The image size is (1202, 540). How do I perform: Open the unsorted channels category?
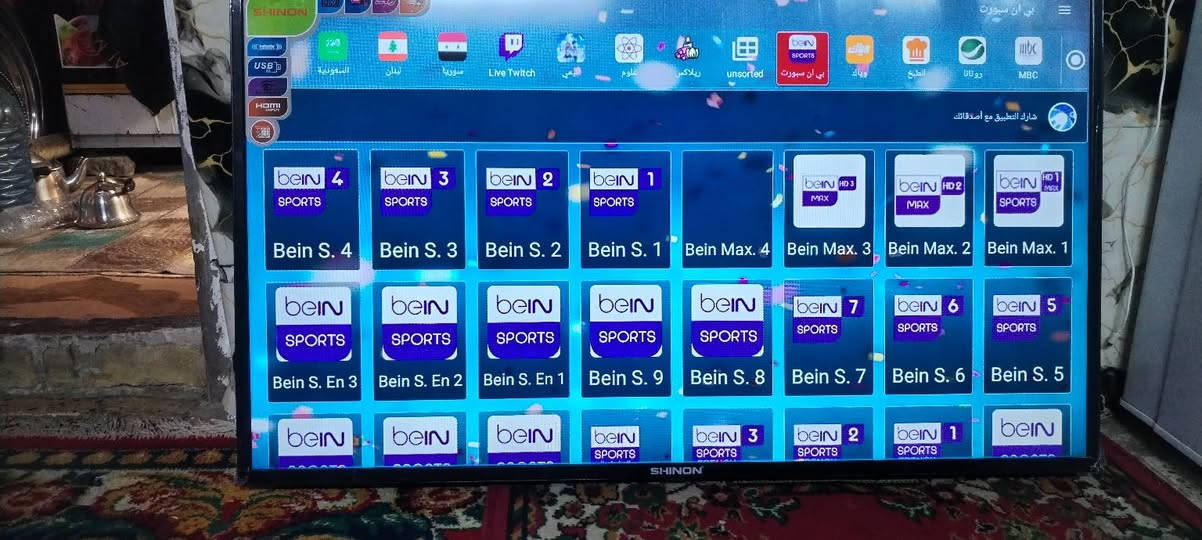[x=745, y=56]
